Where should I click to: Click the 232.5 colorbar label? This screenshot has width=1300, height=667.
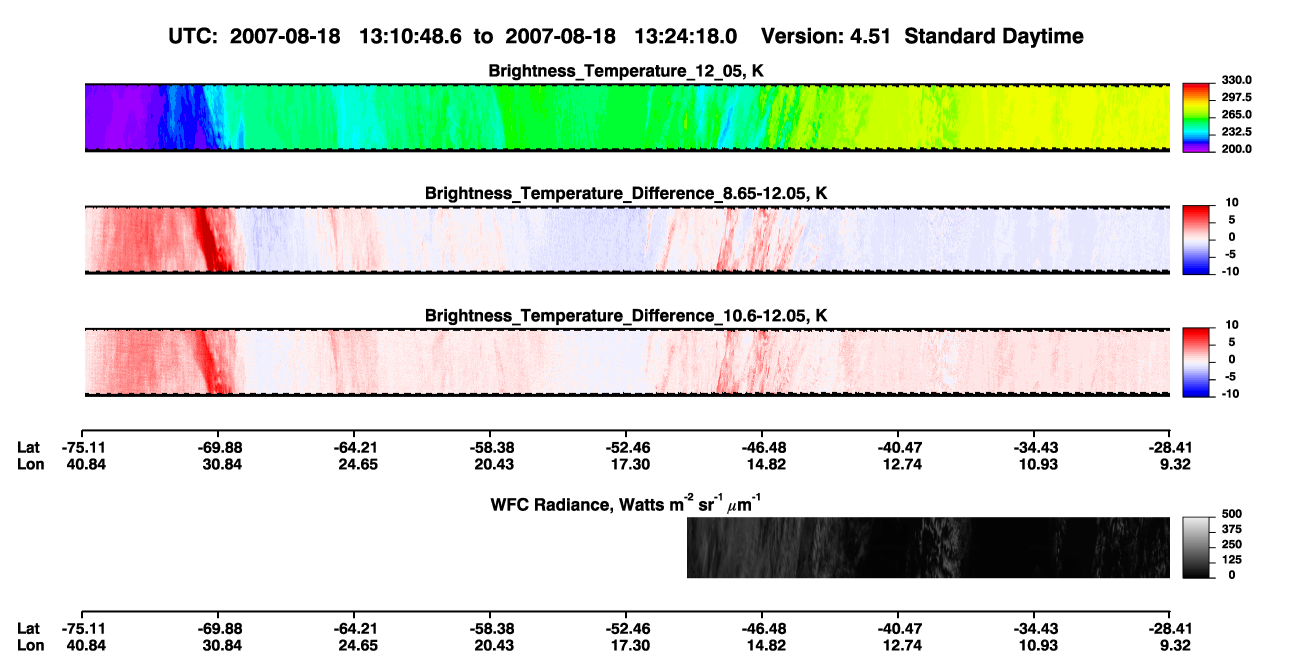pyautogui.click(x=1236, y=131)
